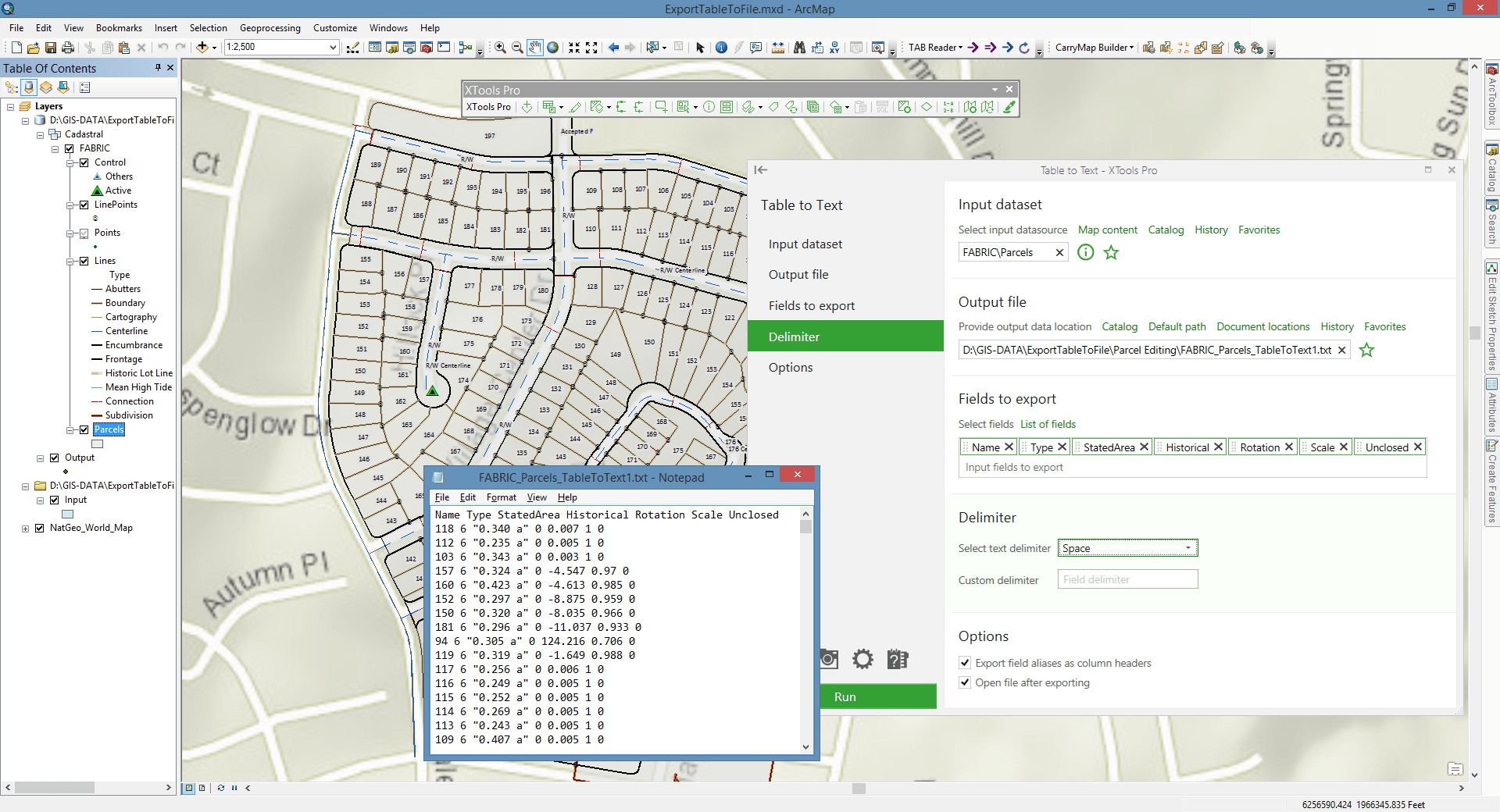Uncheck Export field aliases as column headers
The width and height of the screenshot is (1500, 812).
click(x=965, y=663)
